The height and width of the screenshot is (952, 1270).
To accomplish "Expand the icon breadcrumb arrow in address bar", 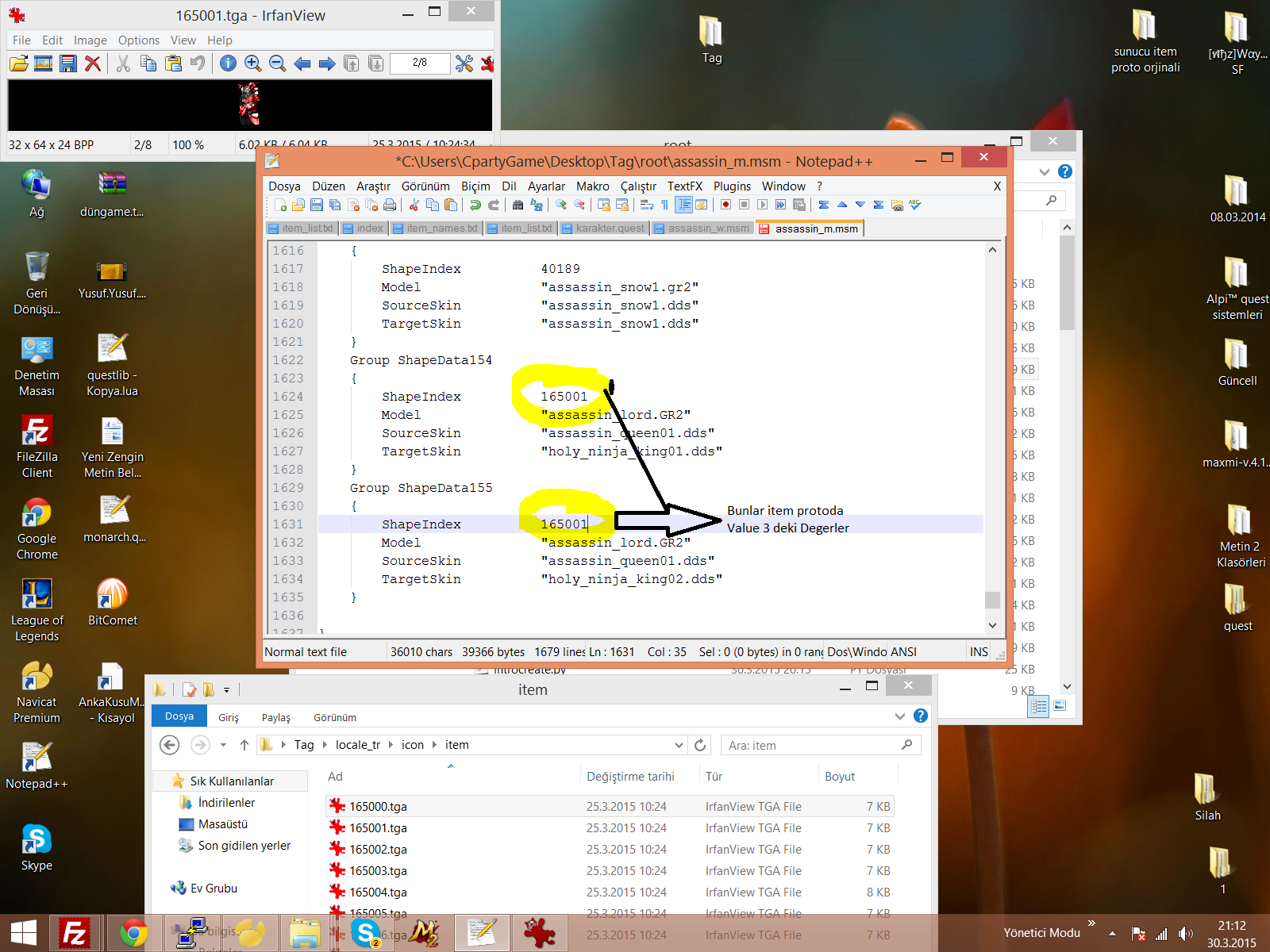I will [434, 745].
